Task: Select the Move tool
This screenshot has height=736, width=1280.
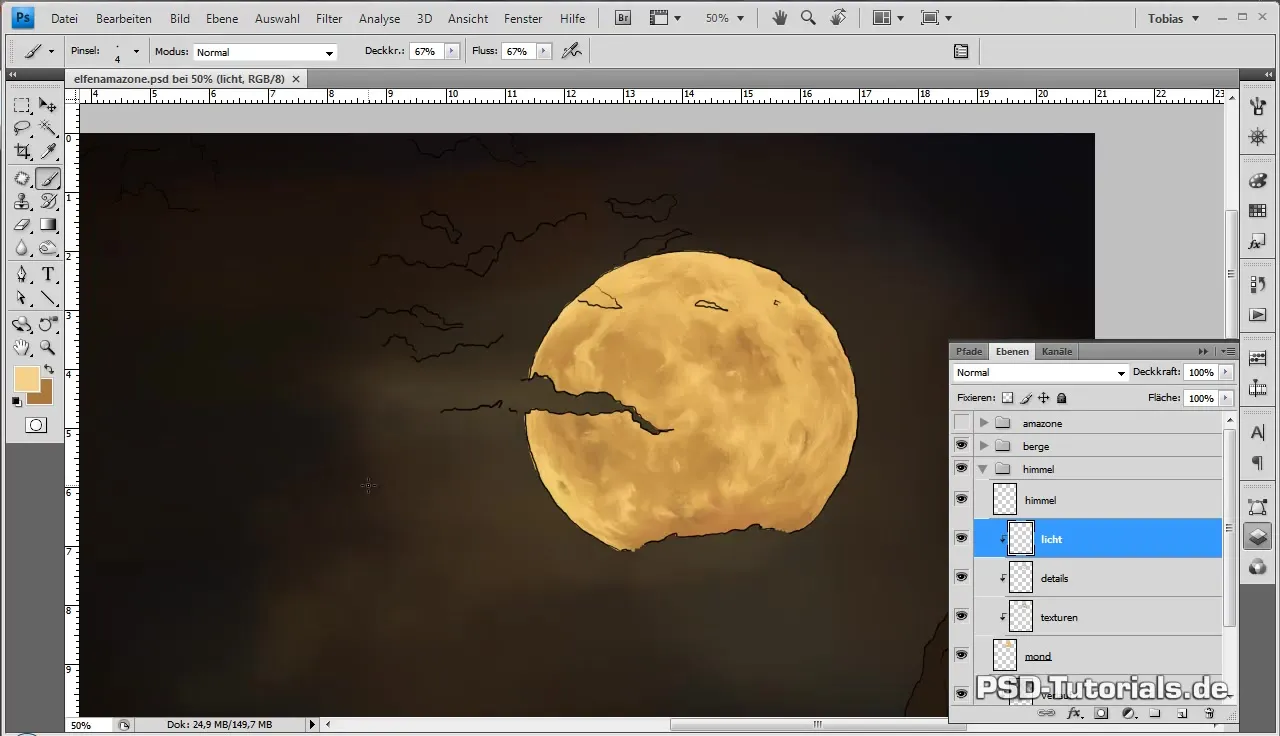Action: click(47, 105)
